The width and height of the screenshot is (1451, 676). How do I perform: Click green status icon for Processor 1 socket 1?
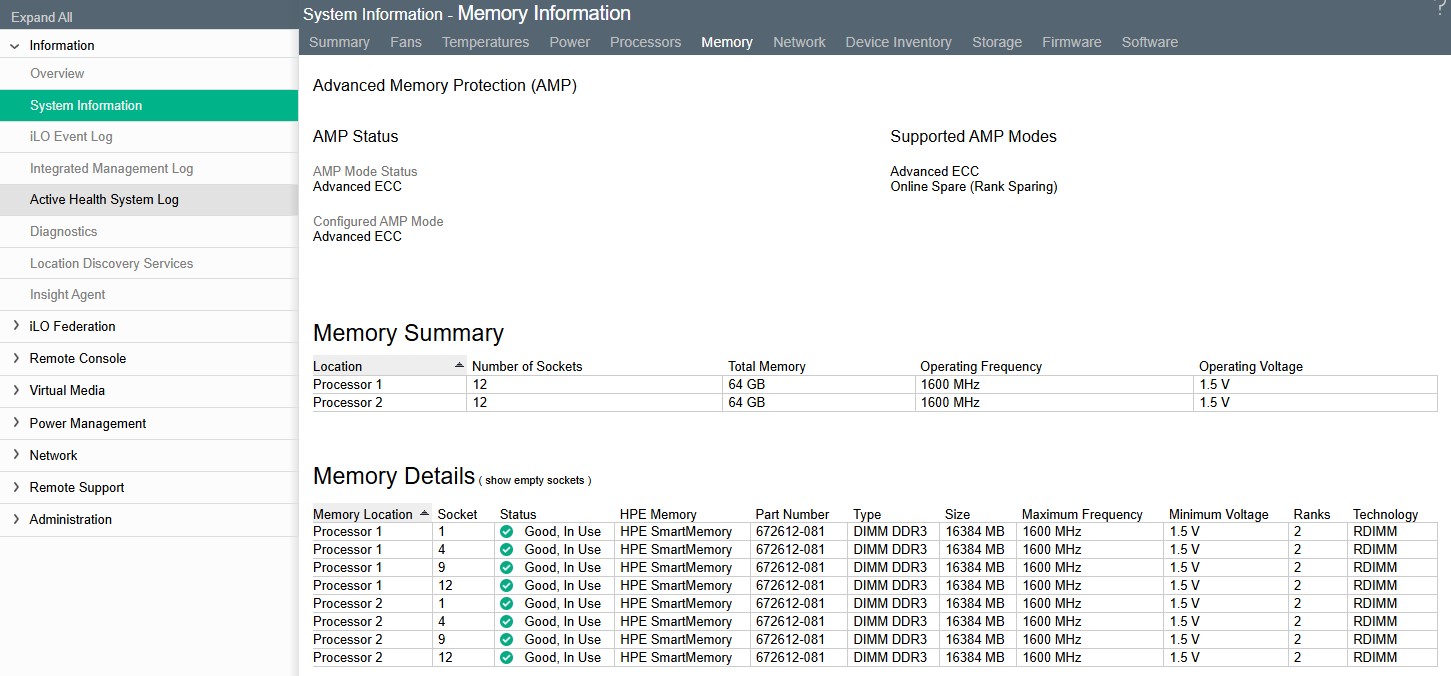point(506,532)
